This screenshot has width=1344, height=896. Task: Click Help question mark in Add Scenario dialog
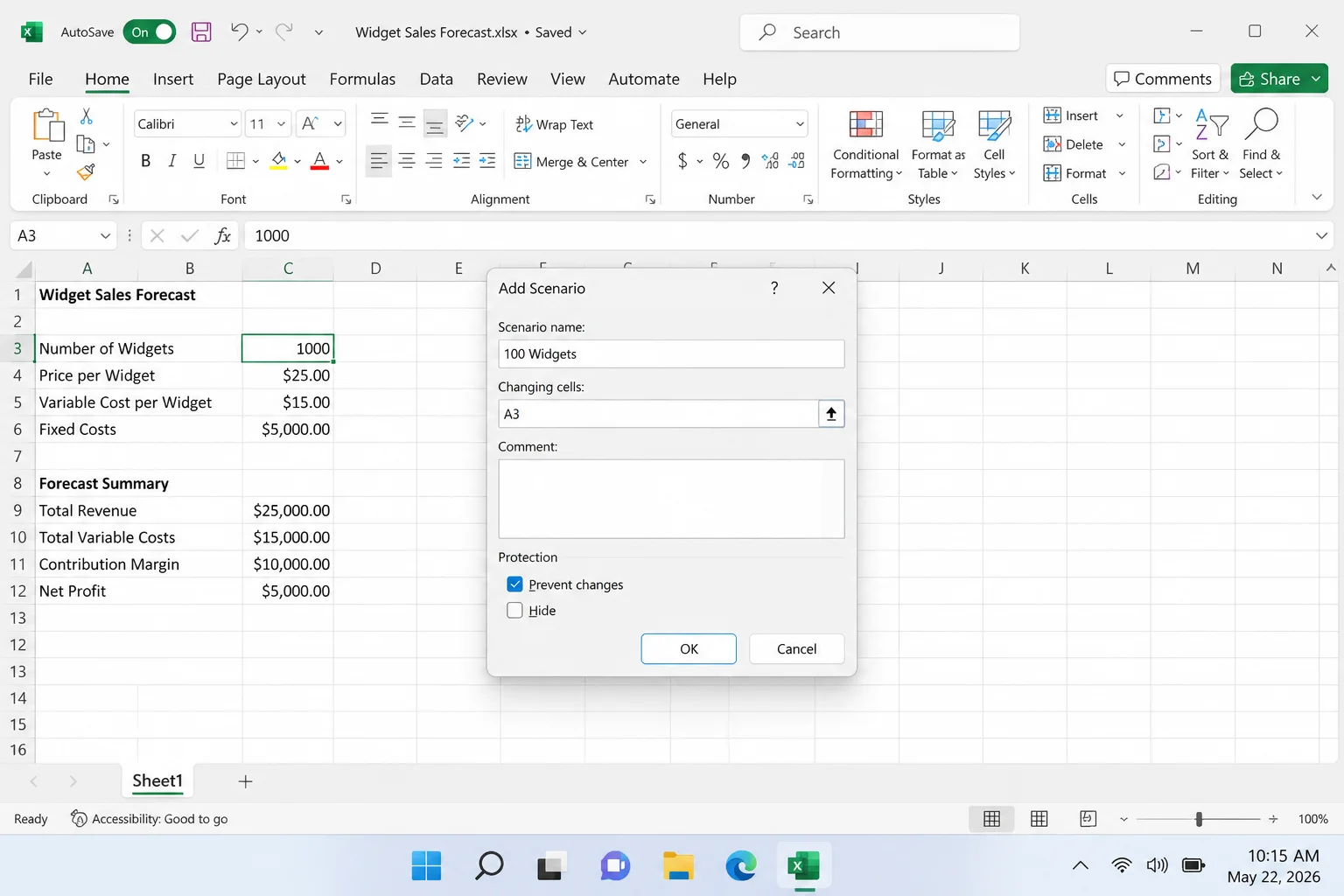(x=774, y=288)
